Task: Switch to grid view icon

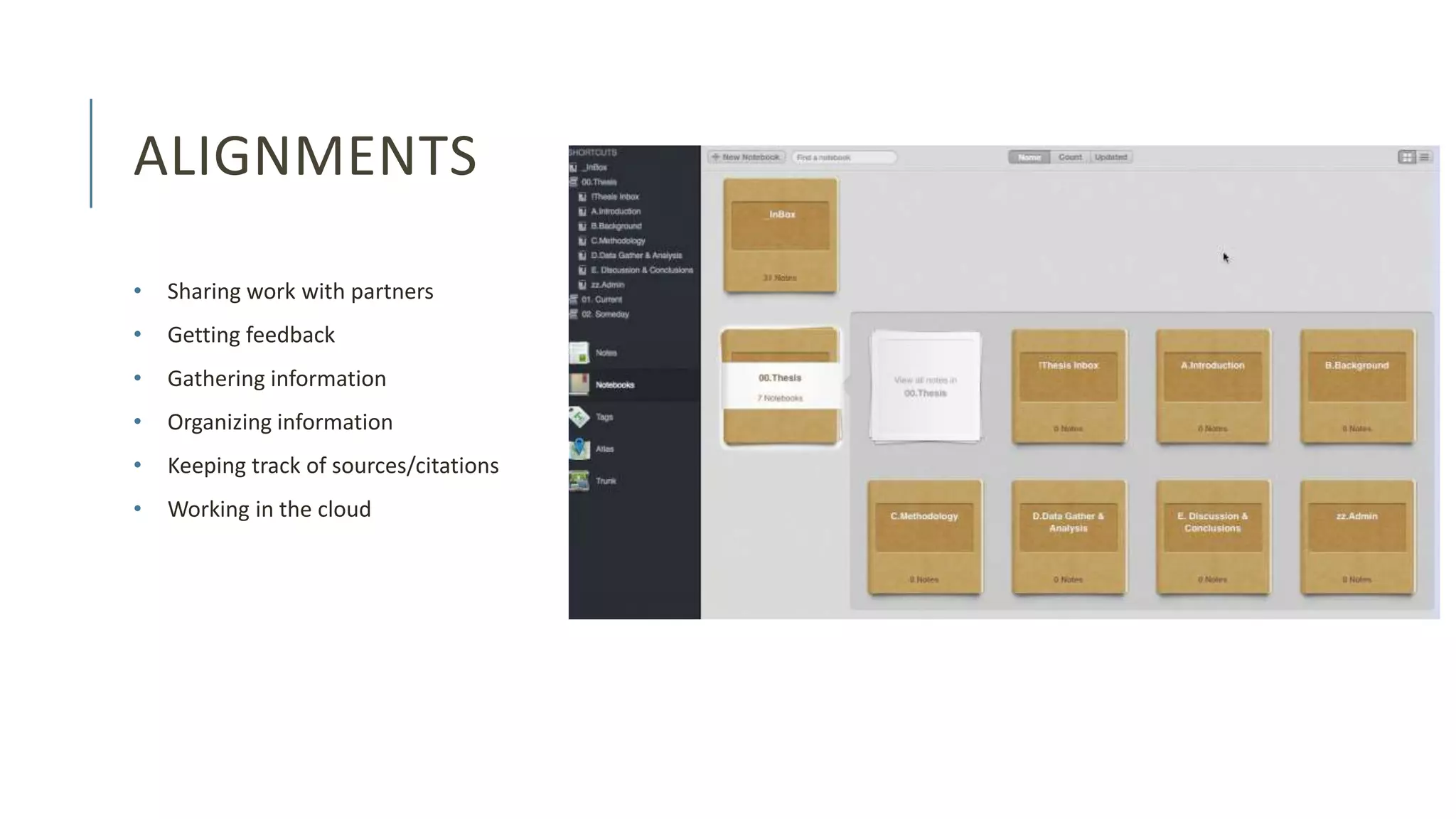Action: point(1406,157)
